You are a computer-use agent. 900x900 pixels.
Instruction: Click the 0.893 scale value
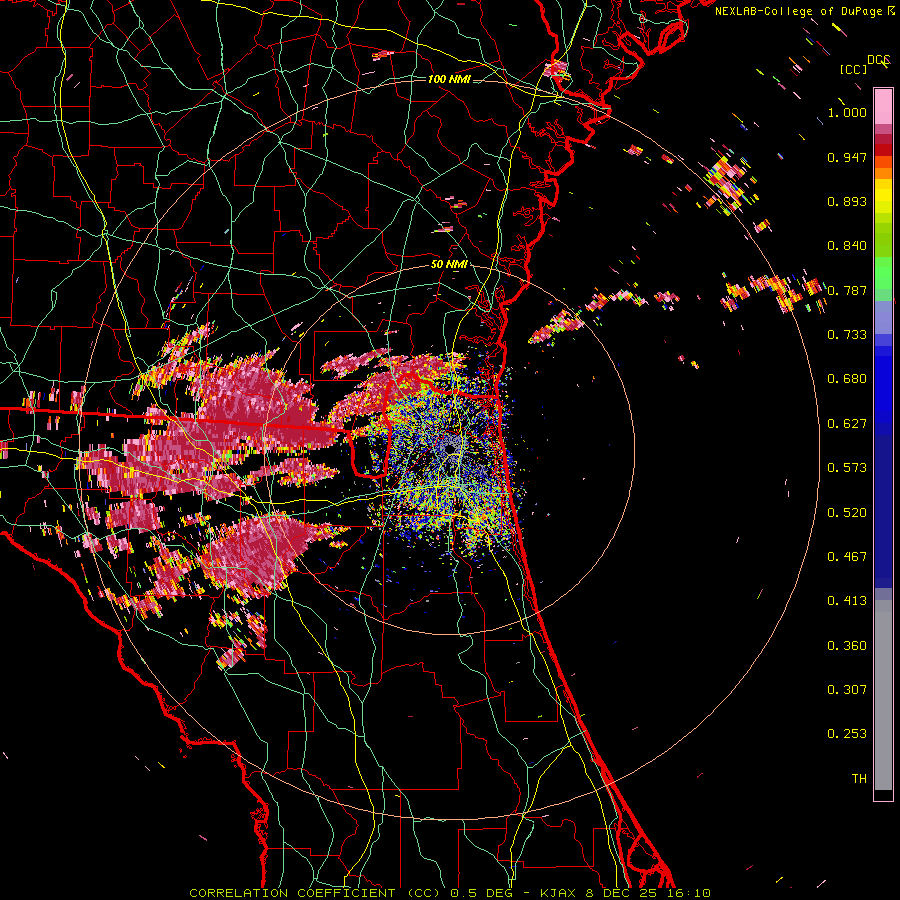pyautogui.click(x=847, y=201)
